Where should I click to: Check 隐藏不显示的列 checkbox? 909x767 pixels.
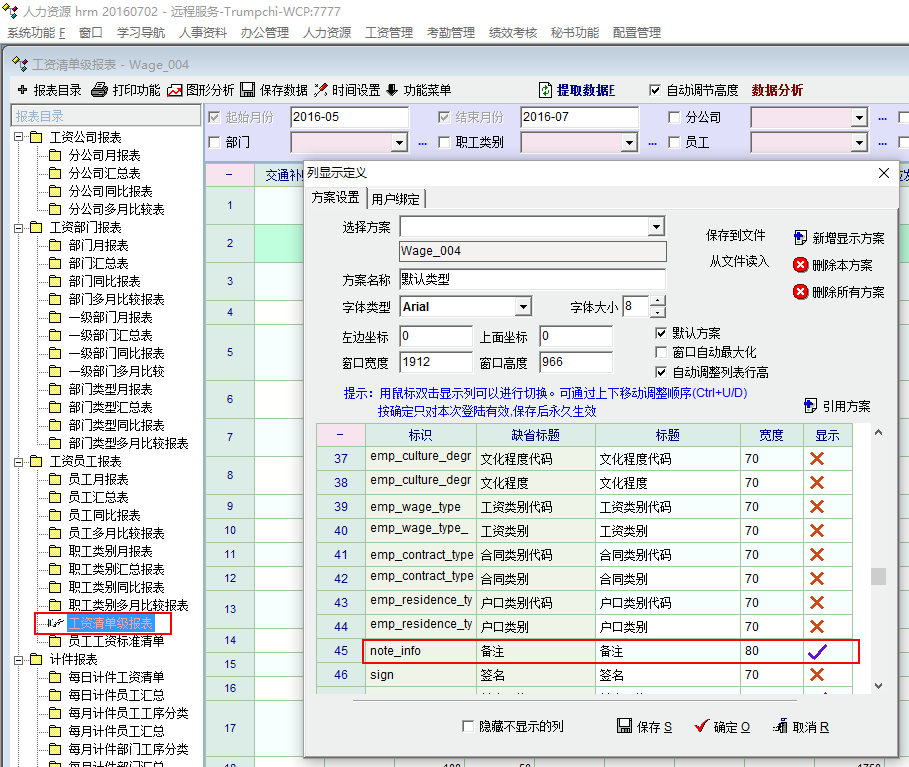point(468,727)
